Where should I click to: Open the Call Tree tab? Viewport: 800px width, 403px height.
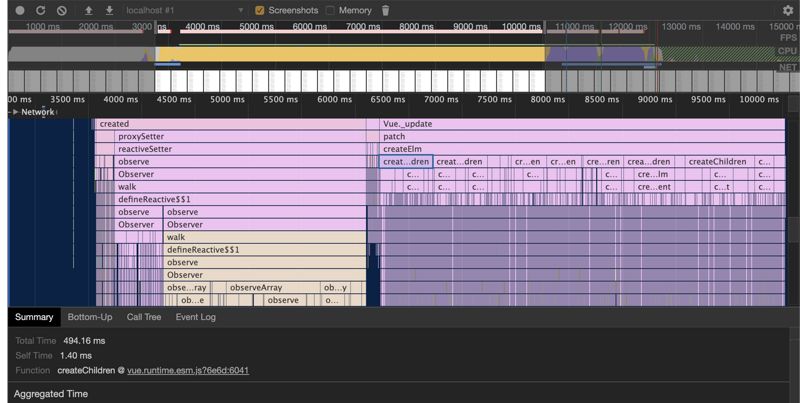point(144,317)
